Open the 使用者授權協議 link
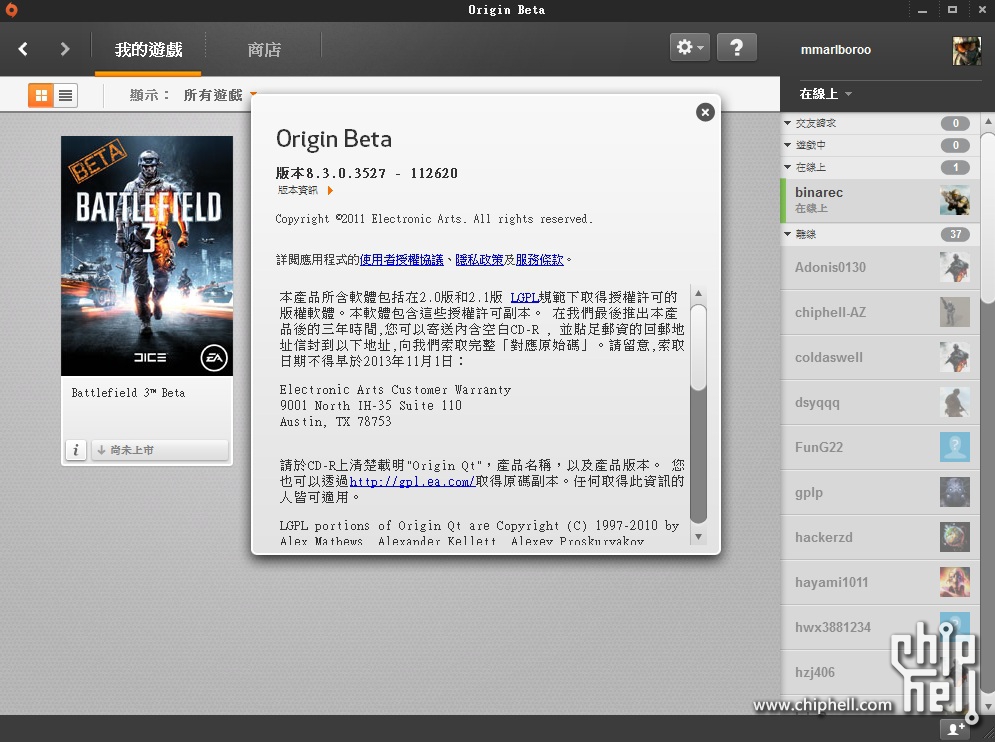 [402, 260]
